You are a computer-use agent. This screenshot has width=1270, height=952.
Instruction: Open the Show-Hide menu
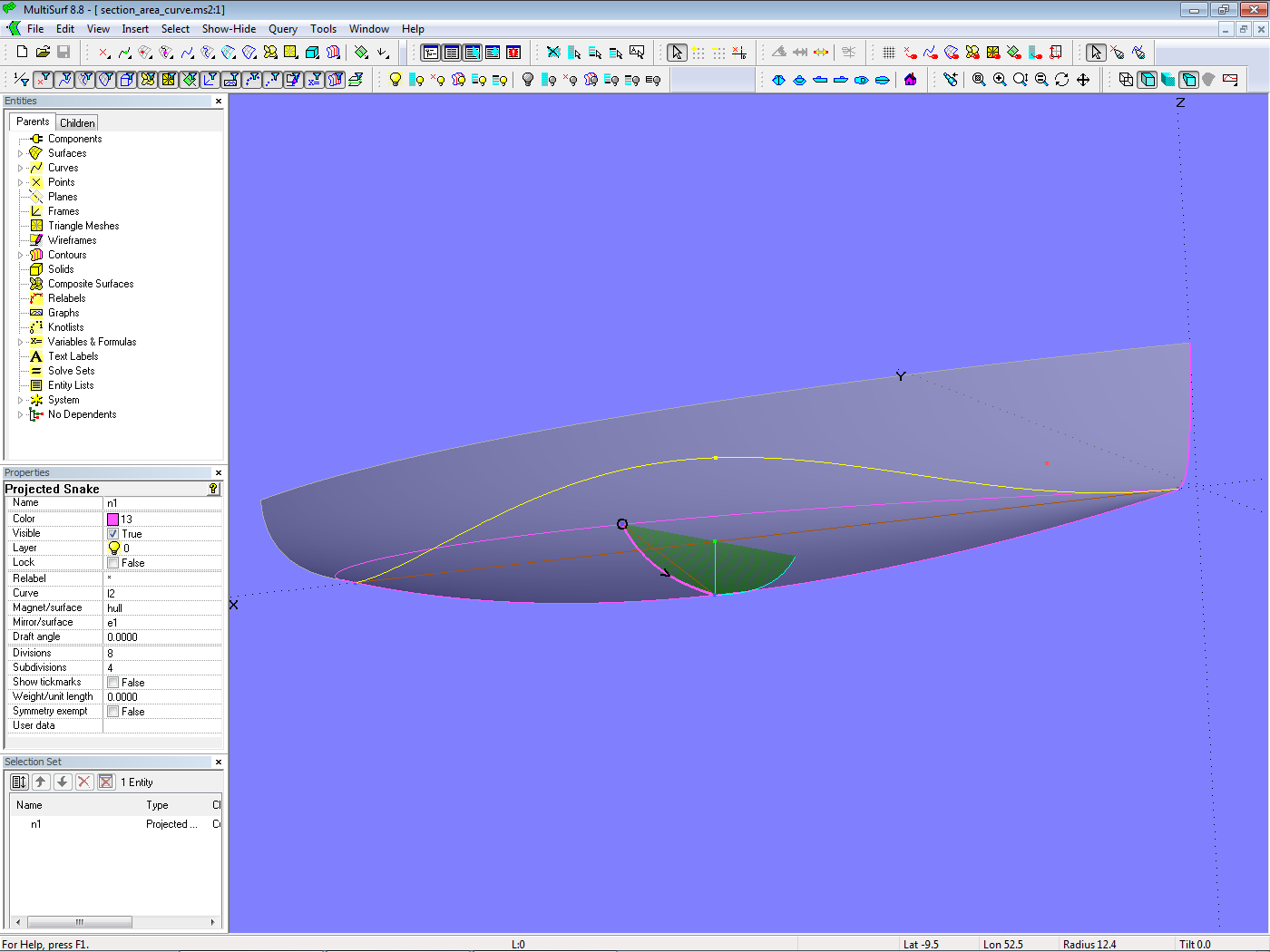229,29
